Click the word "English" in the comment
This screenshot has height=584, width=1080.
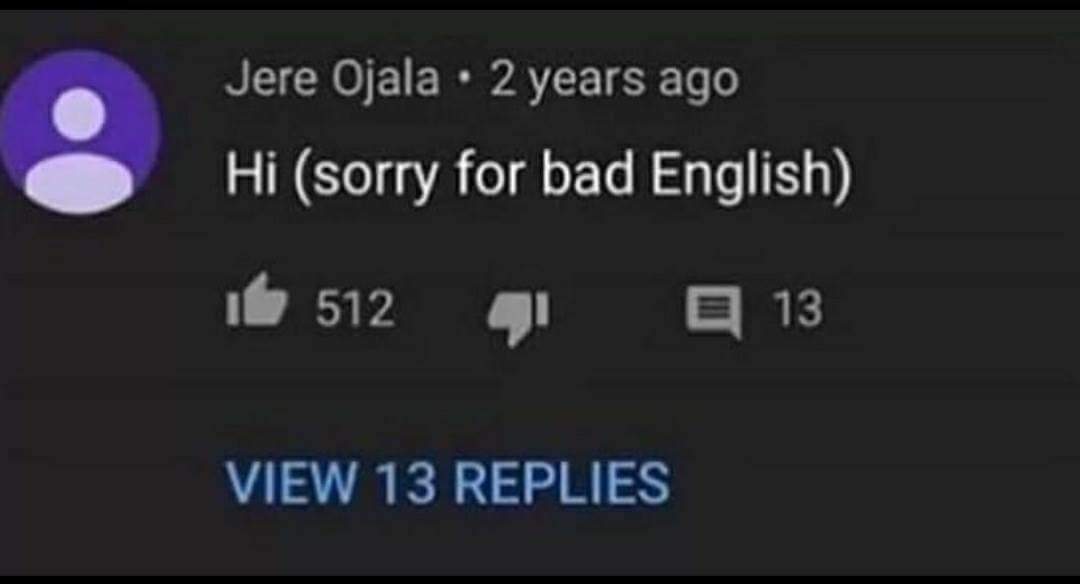(x=743, y=175)
